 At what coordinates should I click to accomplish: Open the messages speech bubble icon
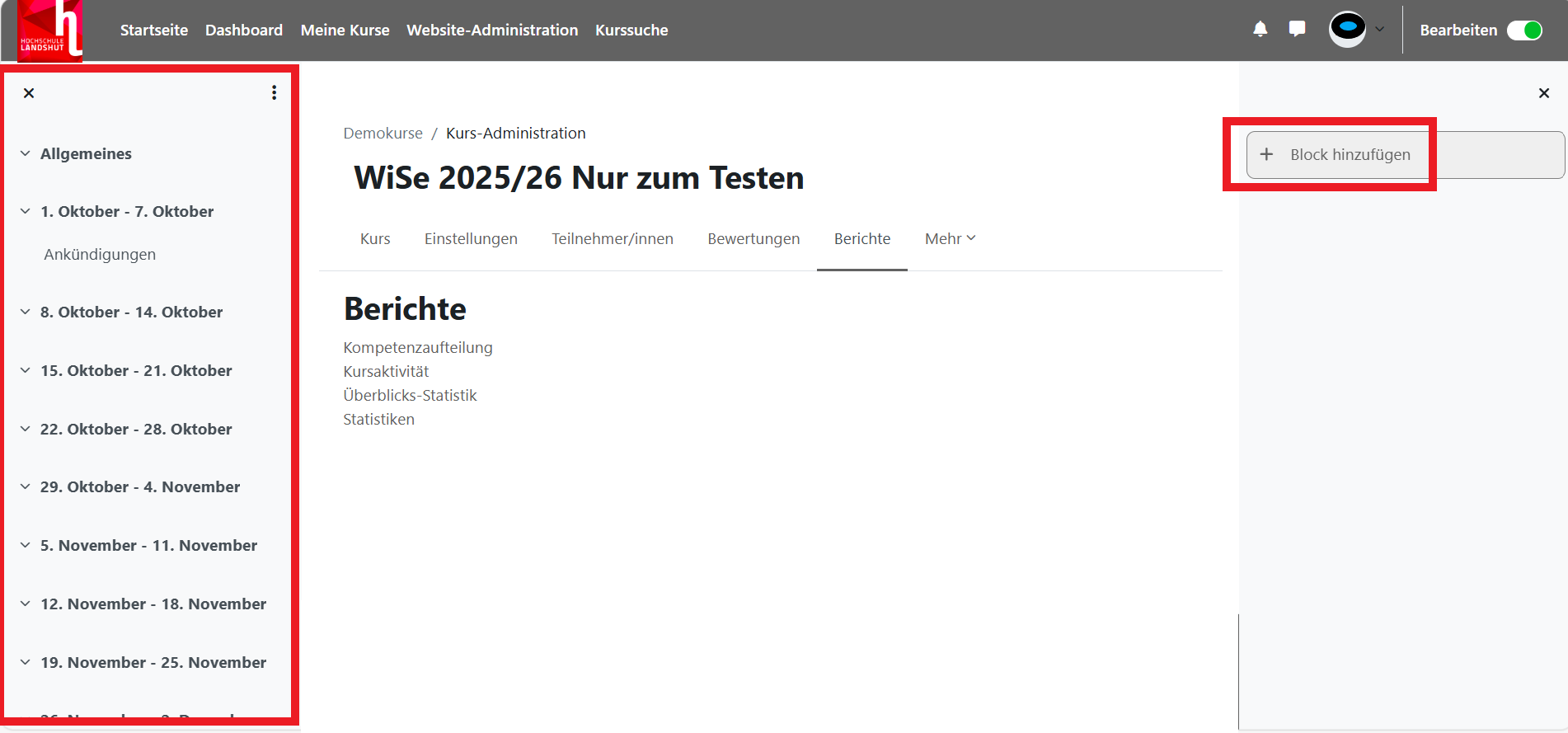(x=1297, y=30)
